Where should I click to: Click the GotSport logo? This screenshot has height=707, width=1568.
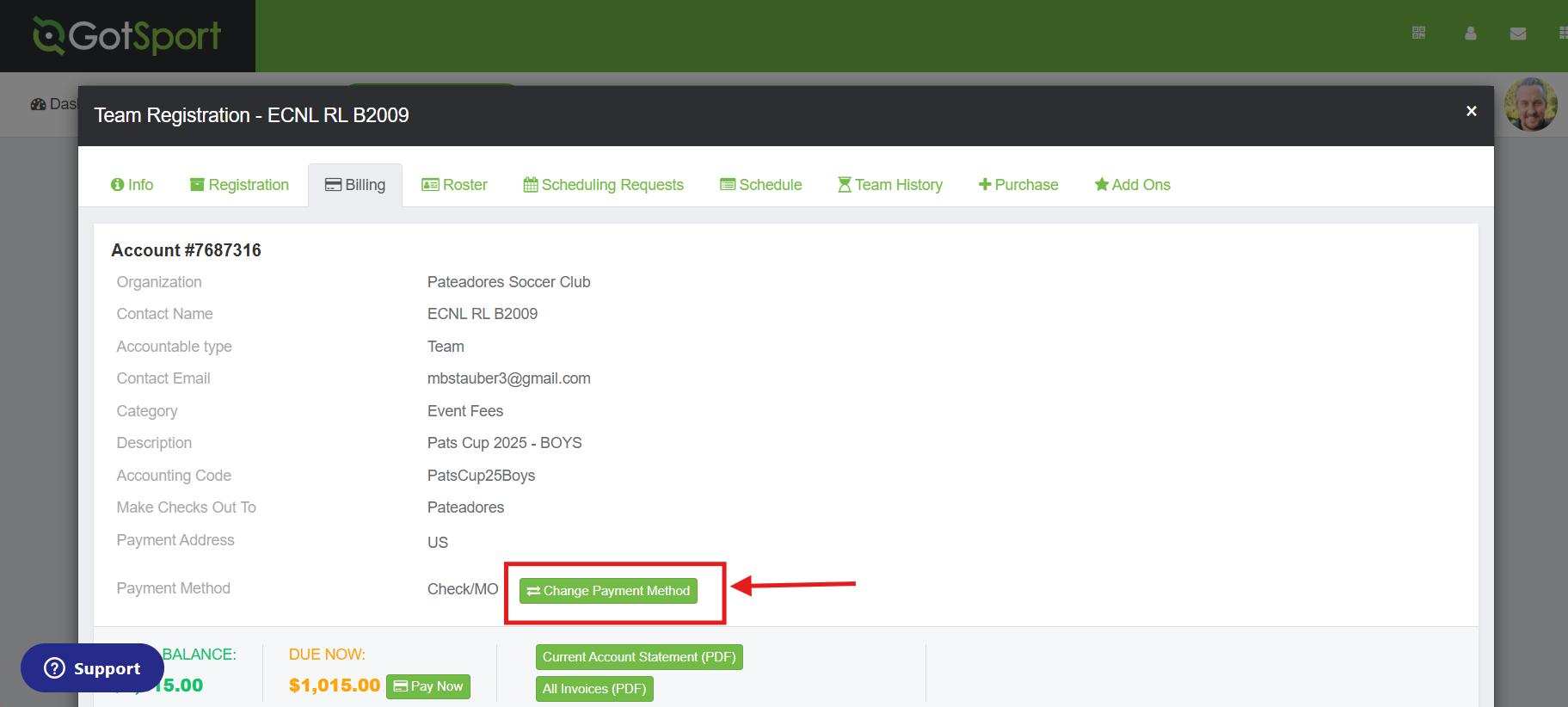(127, 36)
